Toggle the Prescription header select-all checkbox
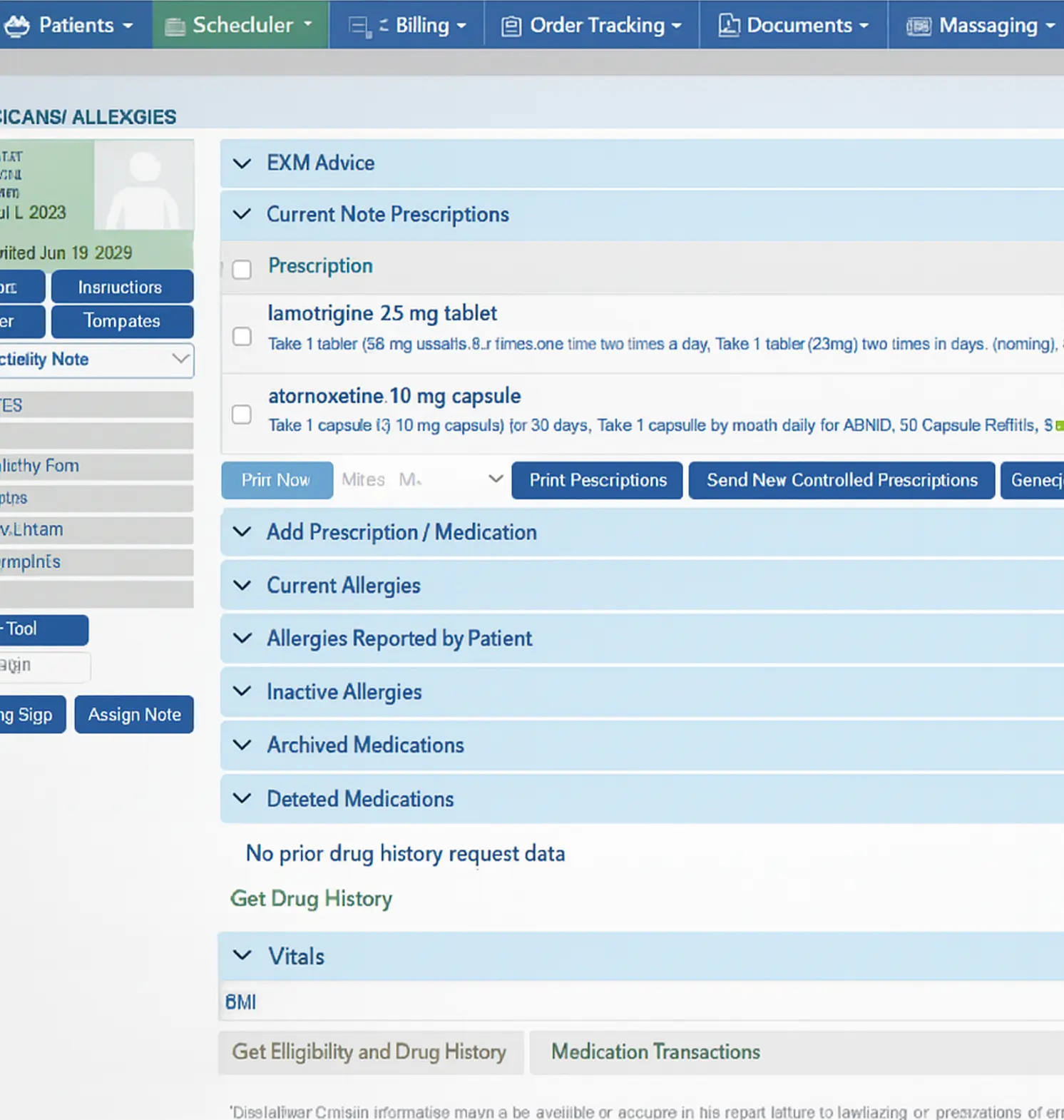The height and width of the screenshot is (1120, 1064). click(x=242, y=270)
